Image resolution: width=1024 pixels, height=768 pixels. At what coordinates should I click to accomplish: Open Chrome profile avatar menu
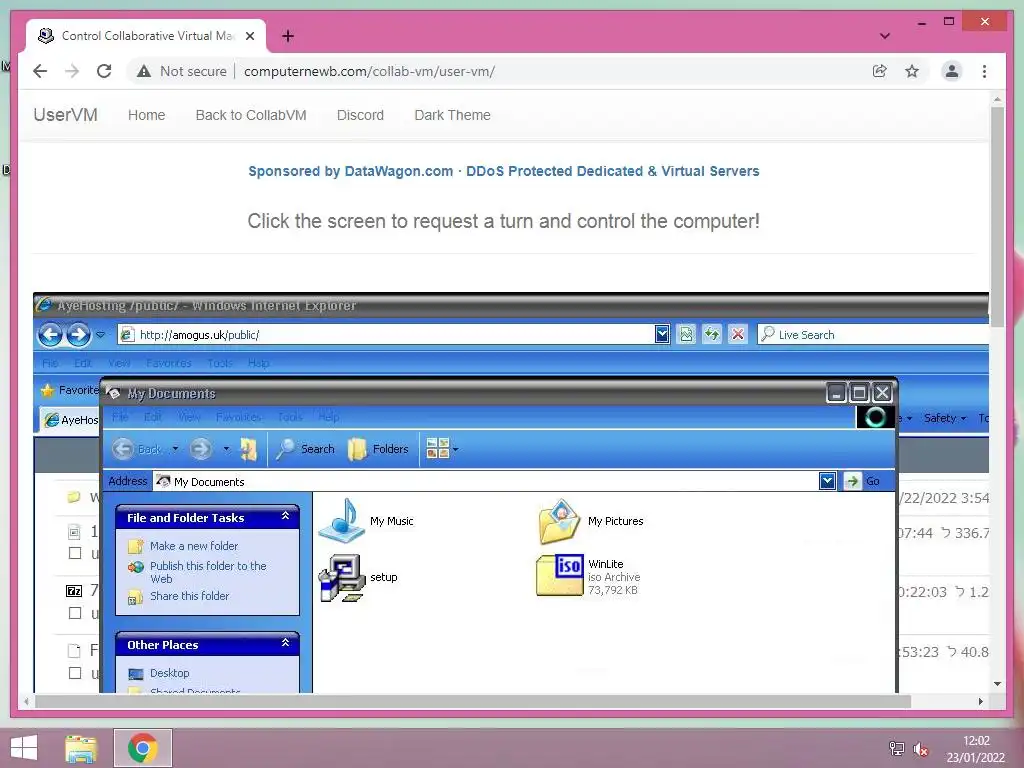[x=952, y=71]
